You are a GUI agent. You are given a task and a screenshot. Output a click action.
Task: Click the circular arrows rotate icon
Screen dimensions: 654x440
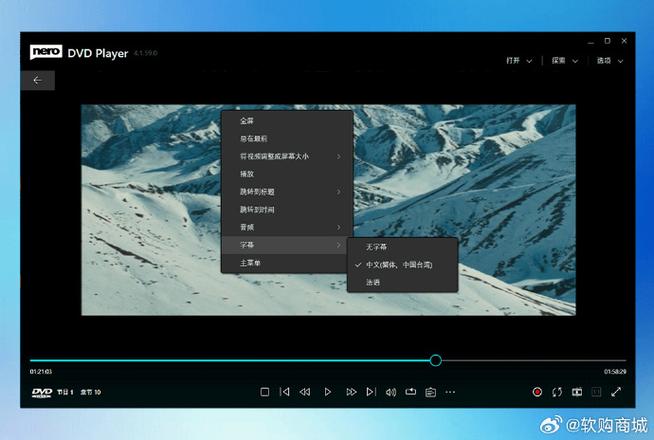(x=557, y=392)
